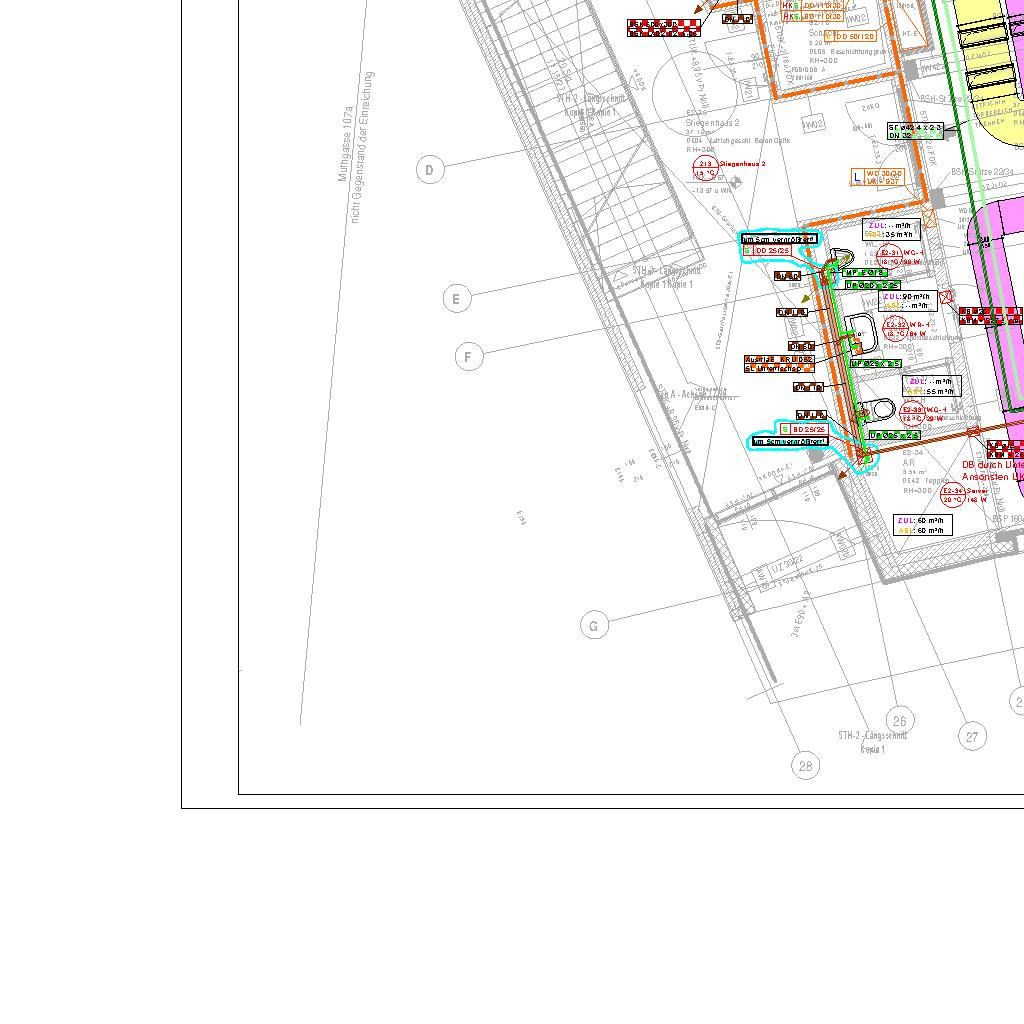Select grid axis marker E
The height and width of the screenshot is (1024, 1024).
click(x=456, y=298)
